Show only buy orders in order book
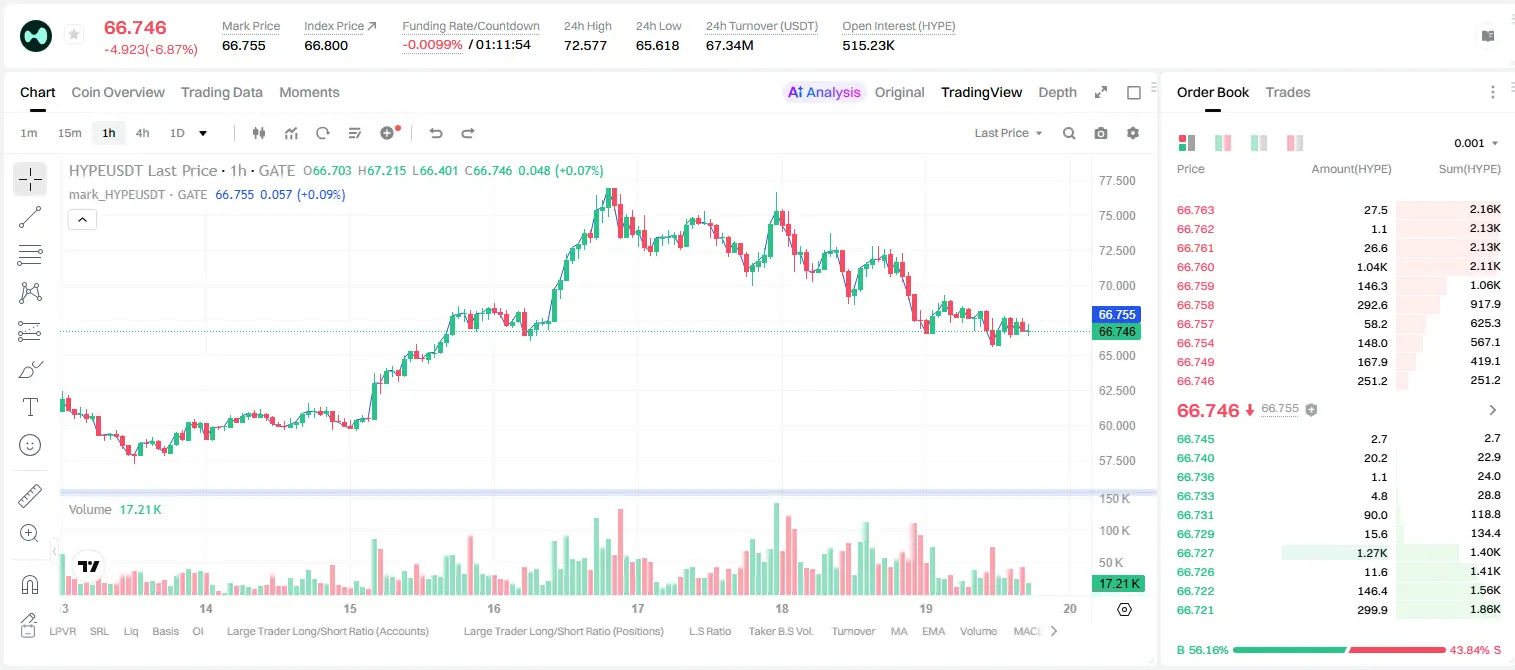The height and width of the screenshot is (670, 1515). point(1258,143)
